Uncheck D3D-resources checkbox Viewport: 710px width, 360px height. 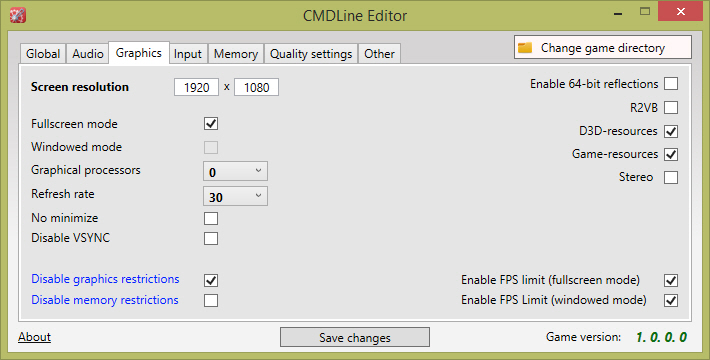pos(671,131)
